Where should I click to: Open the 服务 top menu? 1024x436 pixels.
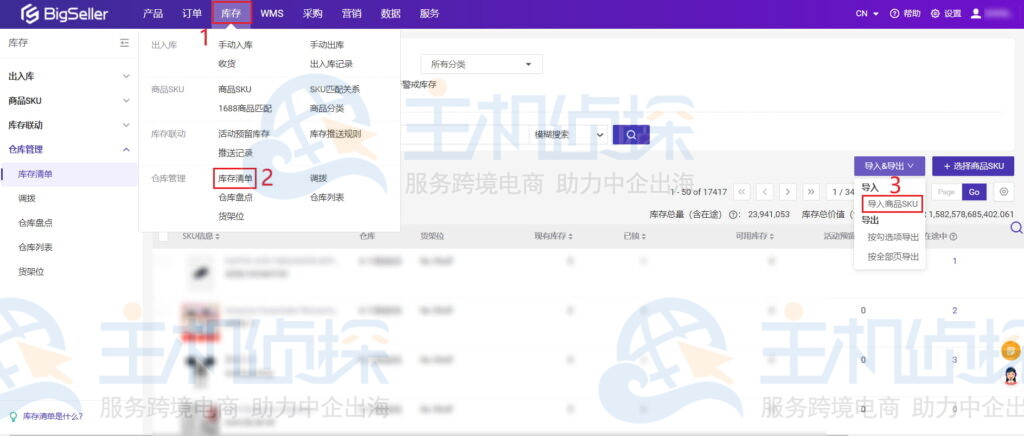click(429, 13)
